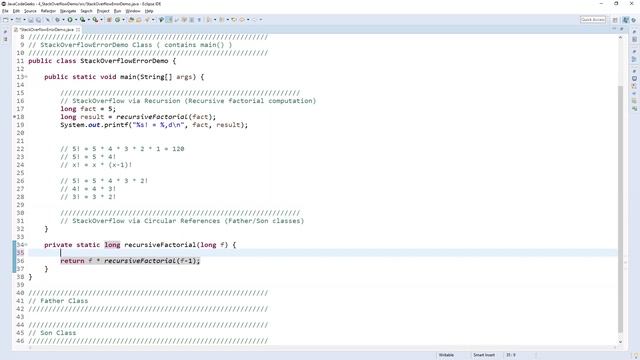Open the Refactor menu
The height and width of the screenshot is (360, 640).
pyautogui.click(x=48, y=11)
